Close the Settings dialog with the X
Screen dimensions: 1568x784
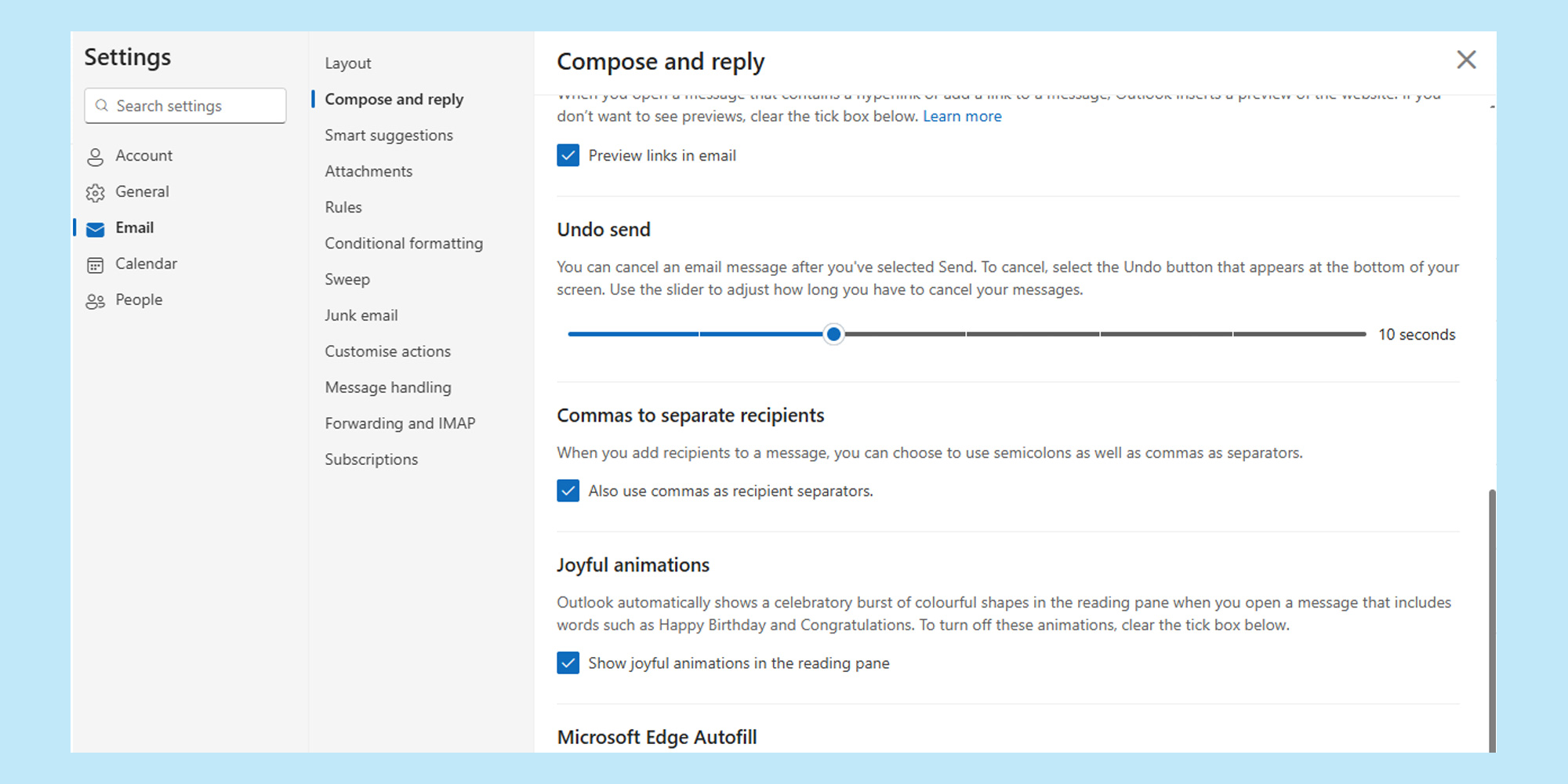click(x=1466, y=60)
